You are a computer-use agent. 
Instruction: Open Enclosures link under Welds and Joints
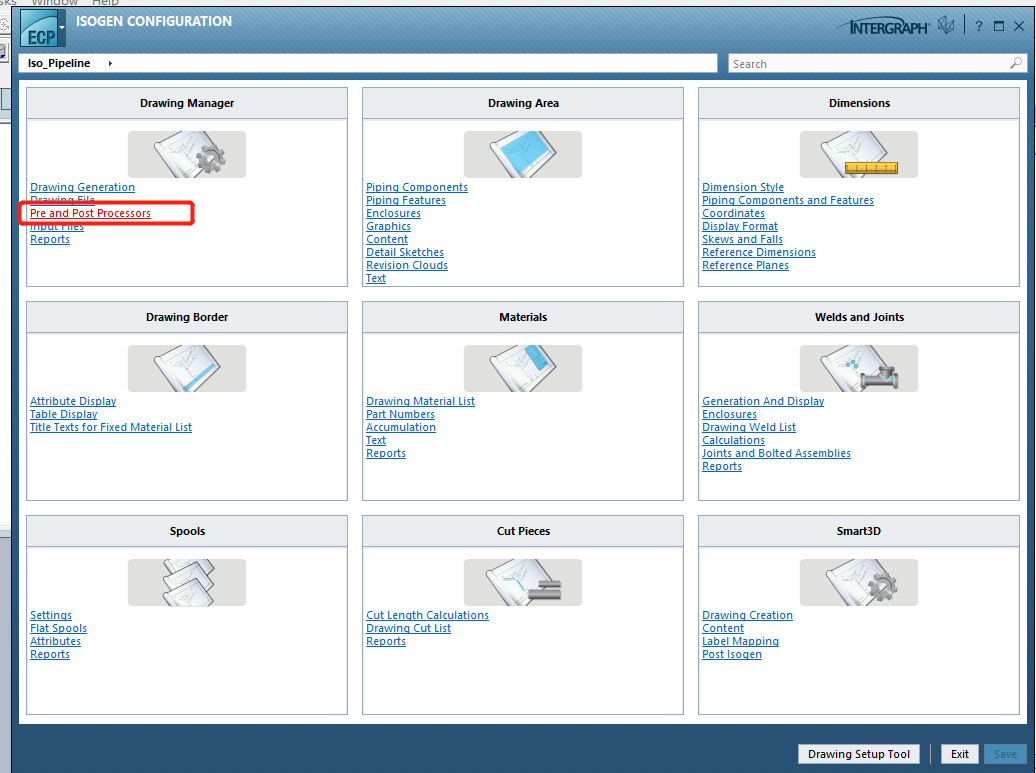click(x=729, y=414)
